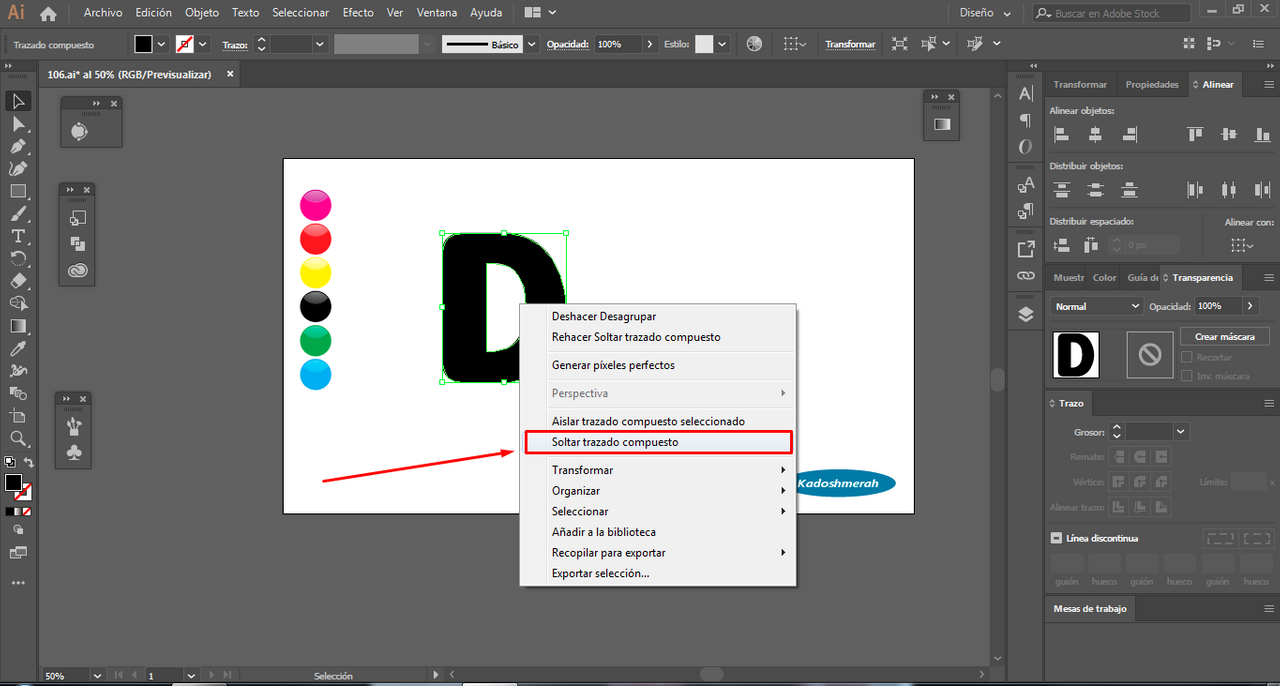Click vertical align top icon
The width and height of the screenshot is (1280, 686).
tap(1195, 134)
